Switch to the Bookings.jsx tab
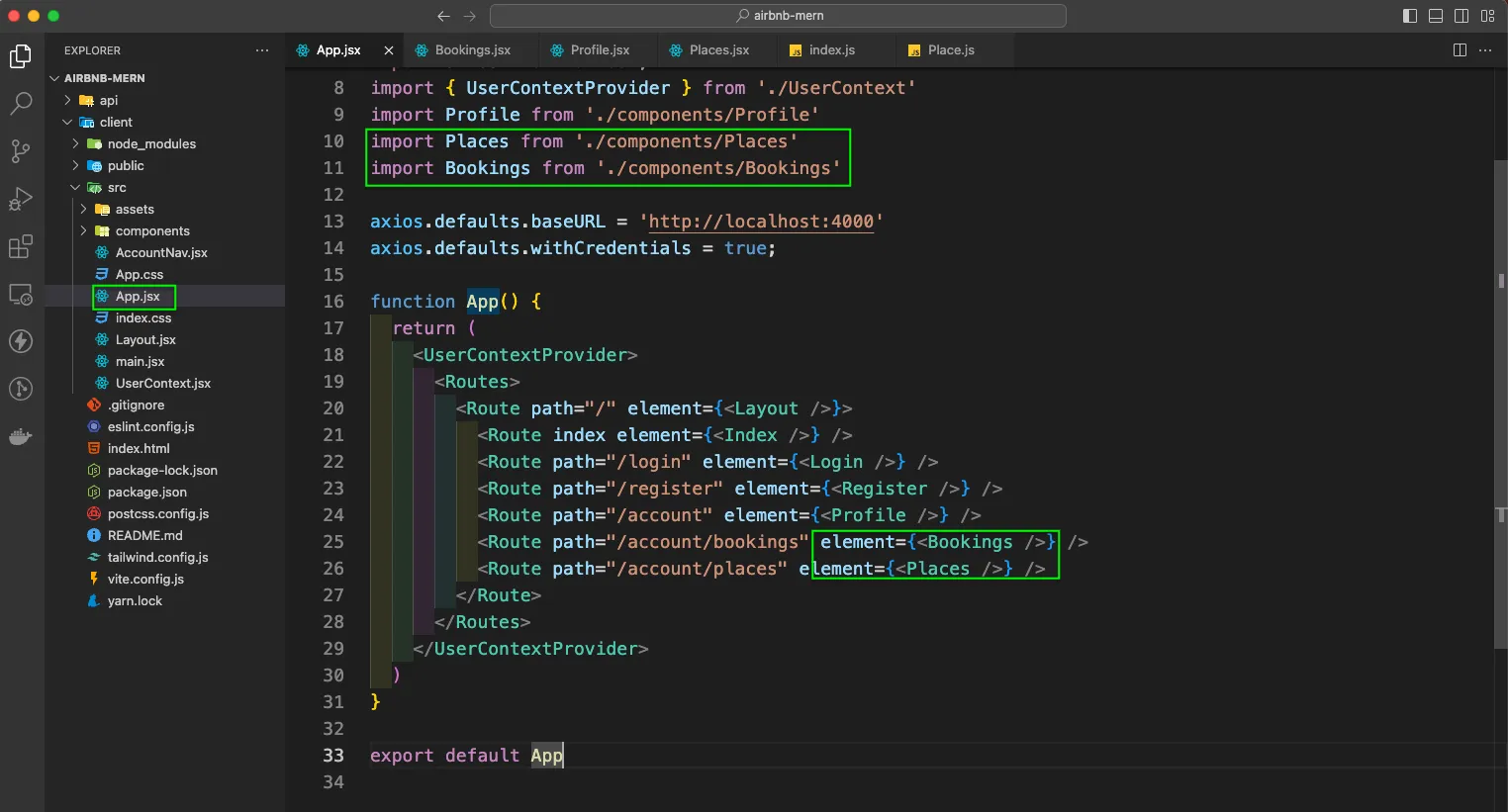The image size is (1508, 812). pos(473,50)
